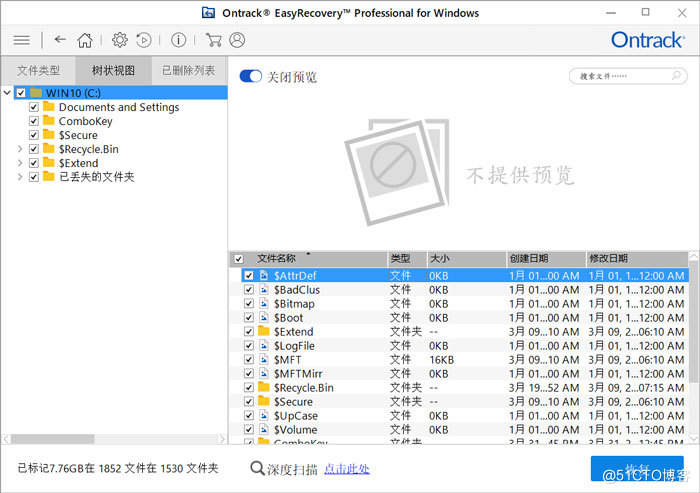Open the user account icon
Screen dimensions: 700x493
(x=237, y=40)
